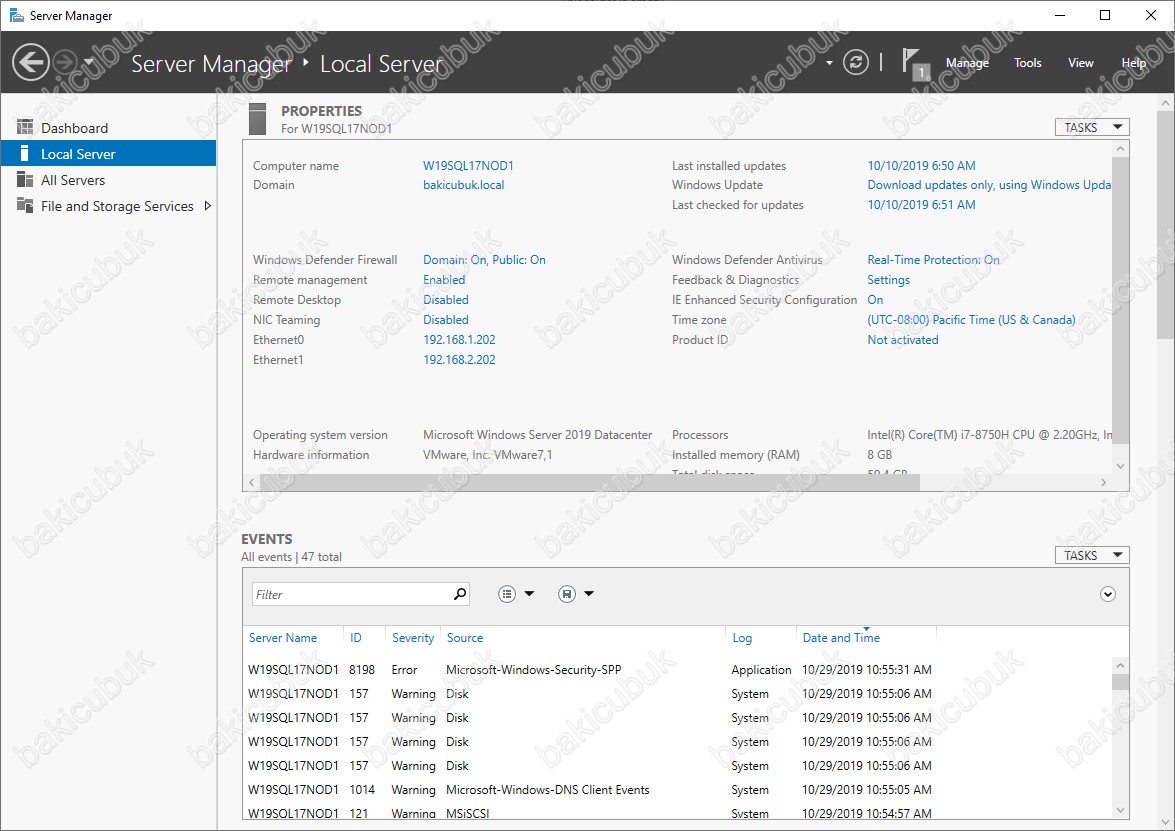Sort events by Source column
Viewport: 1175px width, 831px height.
pyautogui.click(x=465, y=638)
